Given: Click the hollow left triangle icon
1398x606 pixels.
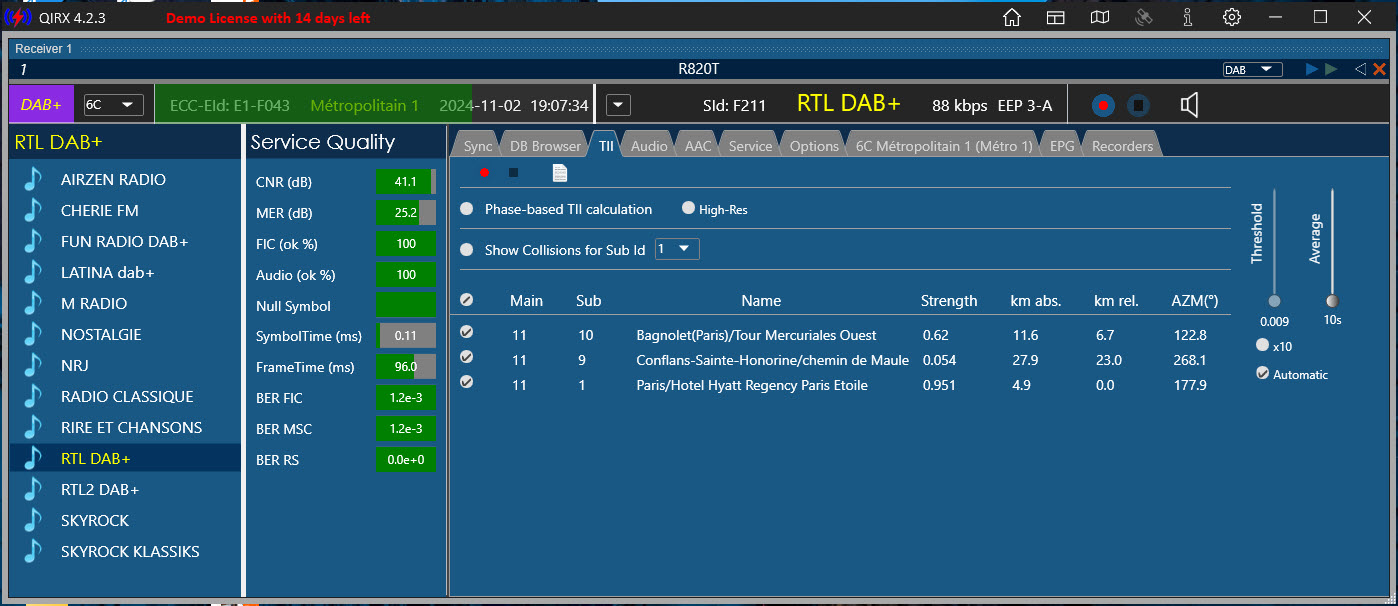Looking at the screenshot, I should coord(1359,69).
